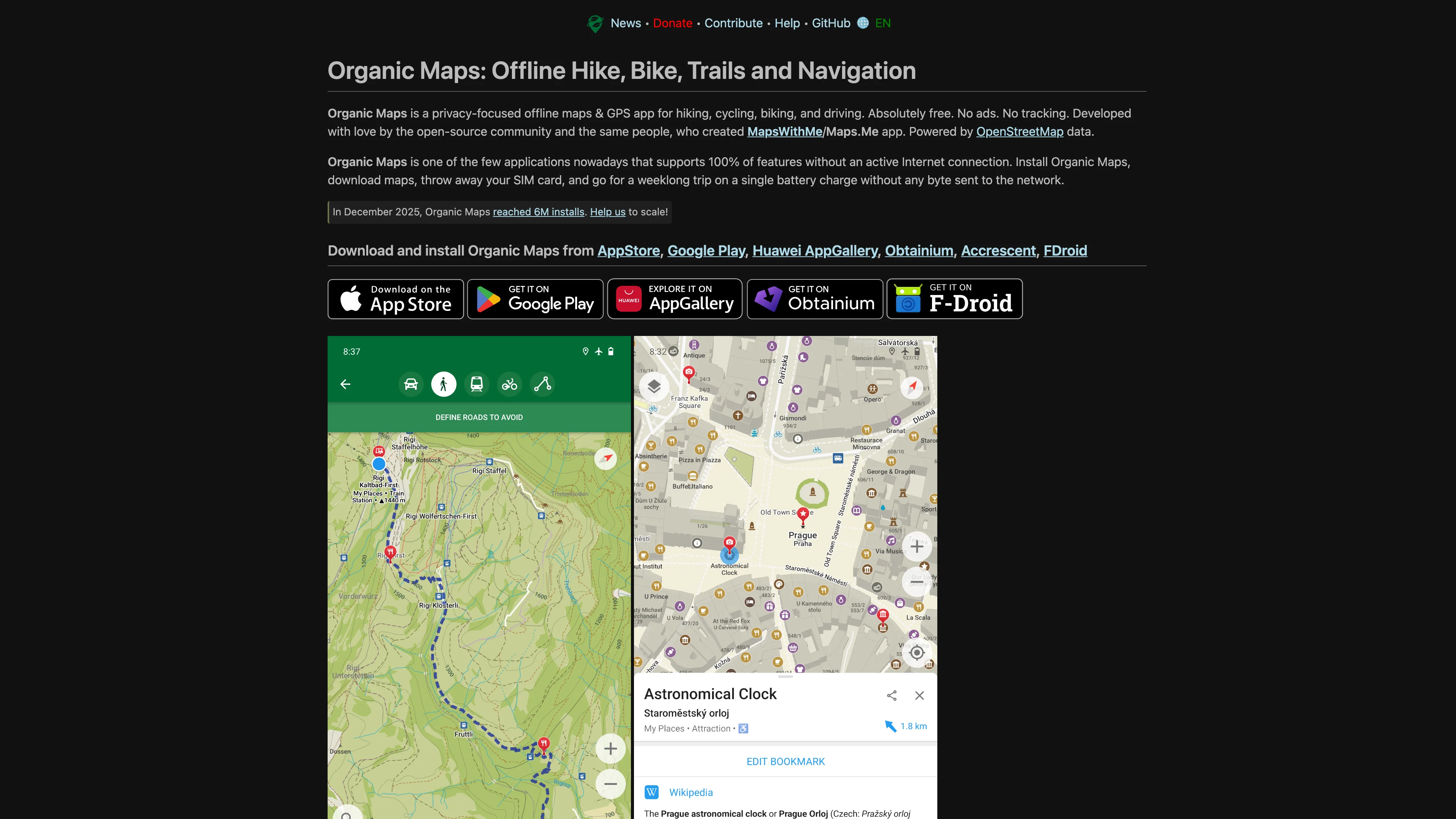Click the compass arrow on Prague map

point(912,387)
